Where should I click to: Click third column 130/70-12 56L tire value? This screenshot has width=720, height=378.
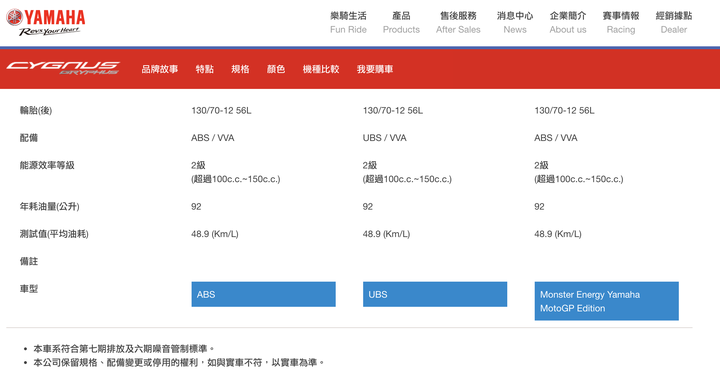(564, 111)
